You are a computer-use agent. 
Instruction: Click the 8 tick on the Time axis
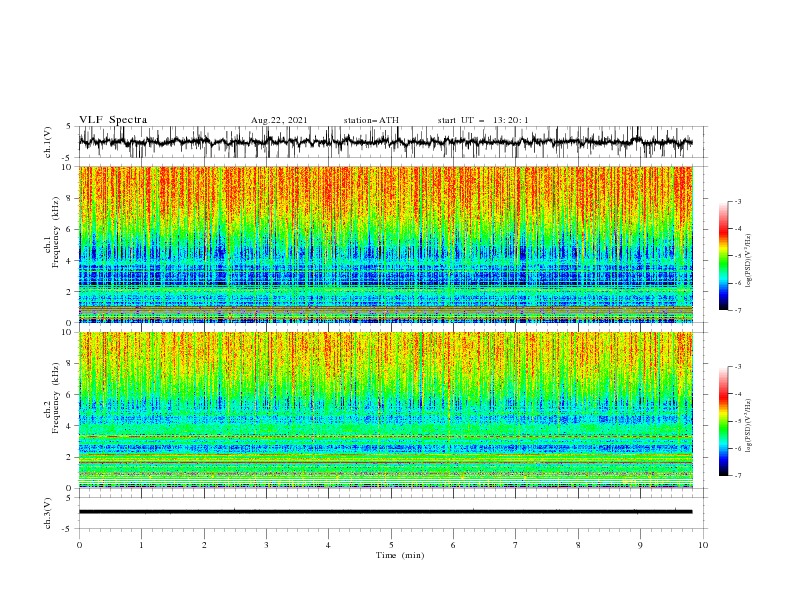[578, 545]
